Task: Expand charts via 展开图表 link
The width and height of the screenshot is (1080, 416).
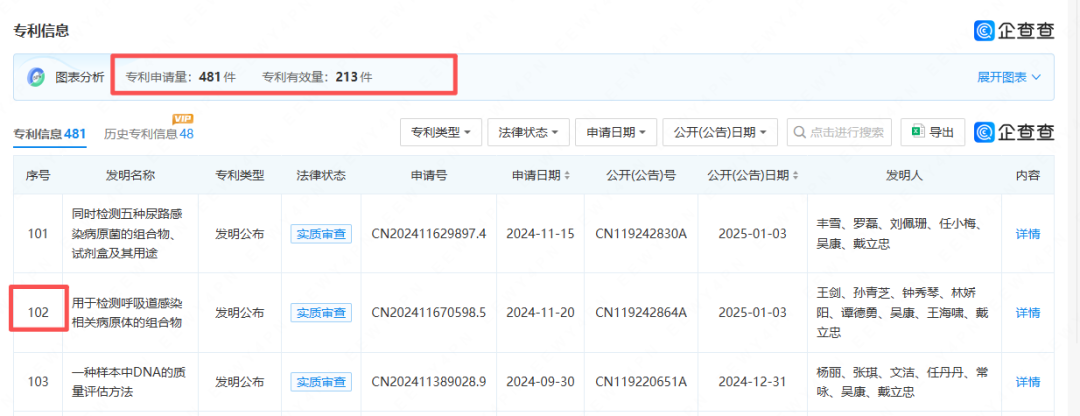Action: coord(1008,77)
